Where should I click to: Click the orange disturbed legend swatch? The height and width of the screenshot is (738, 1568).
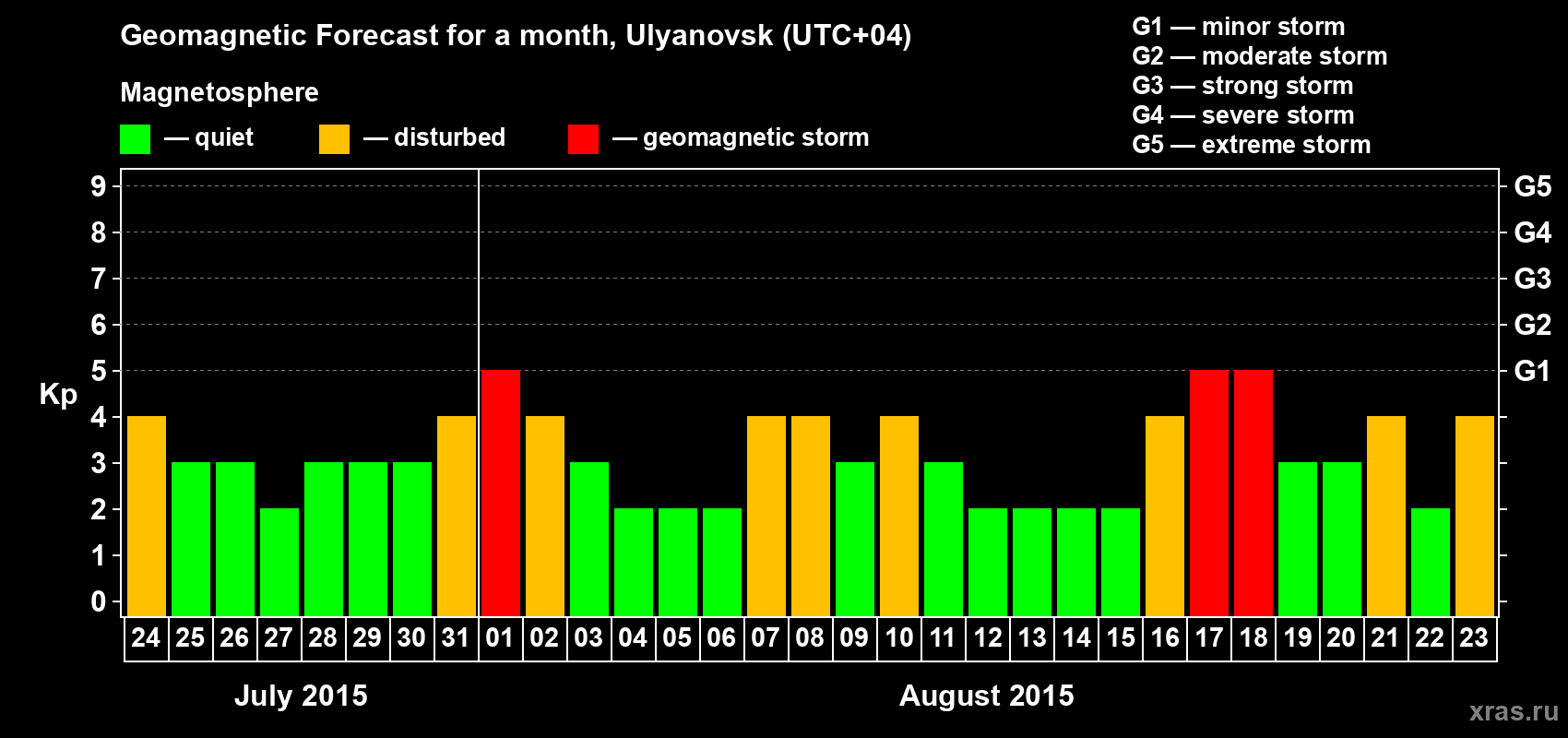(x=334, y=139)
